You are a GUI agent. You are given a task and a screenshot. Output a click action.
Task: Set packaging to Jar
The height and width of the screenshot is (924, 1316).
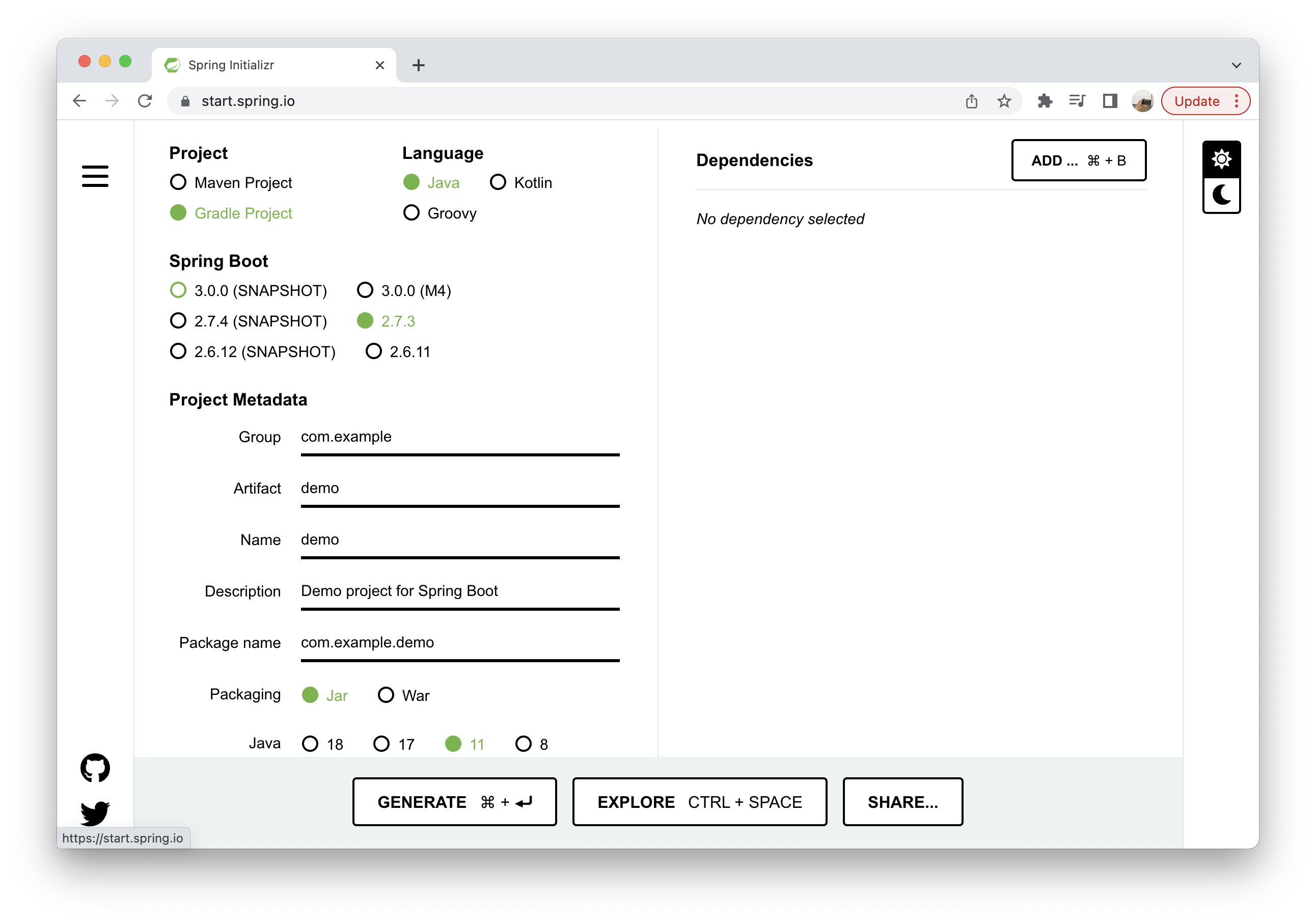click(325, 695)
